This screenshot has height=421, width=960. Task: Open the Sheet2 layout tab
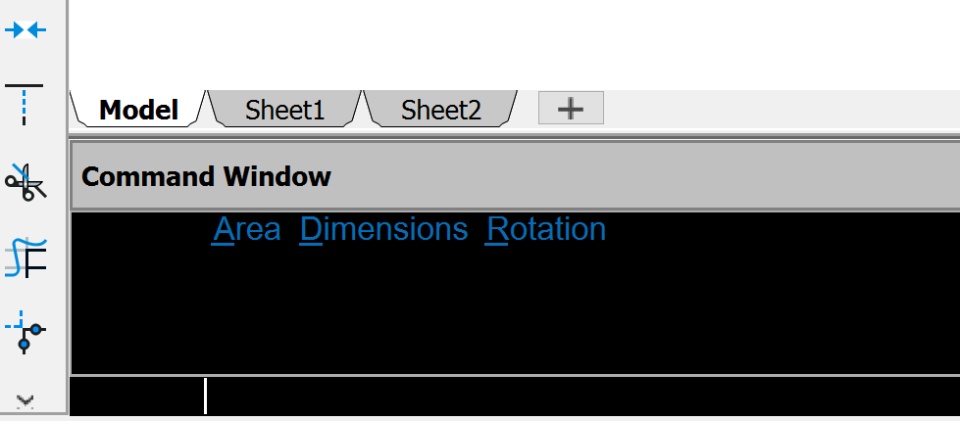pos(441,110)
